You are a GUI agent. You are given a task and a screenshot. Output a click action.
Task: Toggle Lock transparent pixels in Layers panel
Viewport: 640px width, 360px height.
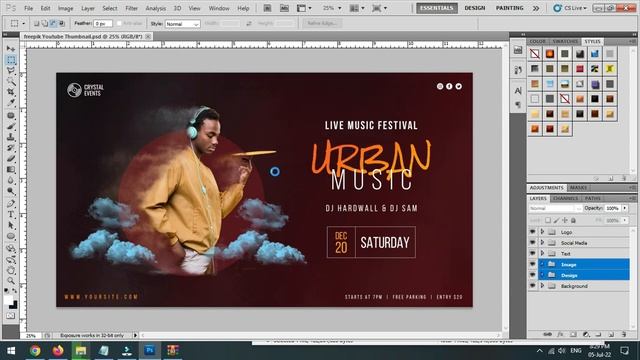tap(548, 220)
